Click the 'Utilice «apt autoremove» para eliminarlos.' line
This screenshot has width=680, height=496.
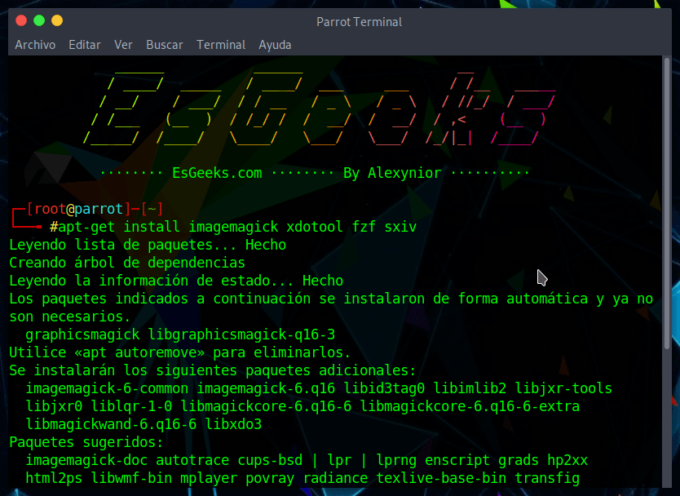(180, 352)
